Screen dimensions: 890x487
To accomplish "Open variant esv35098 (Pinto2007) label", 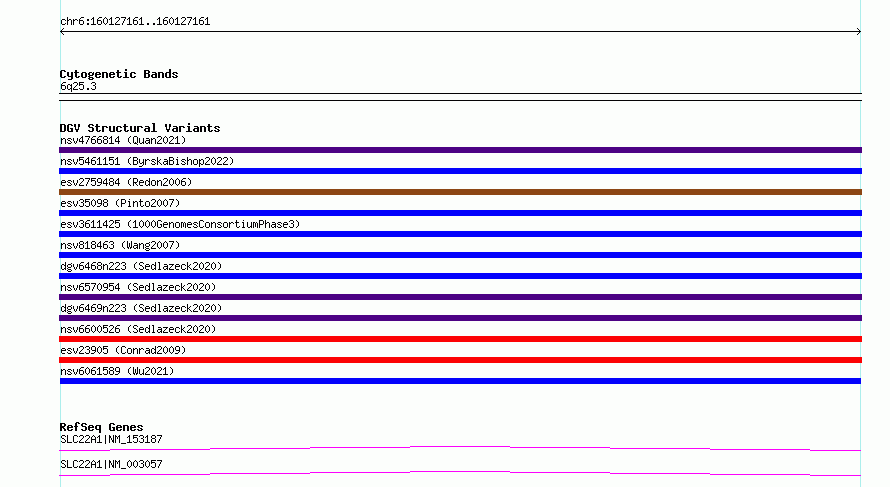I will (x=120, y=203).
